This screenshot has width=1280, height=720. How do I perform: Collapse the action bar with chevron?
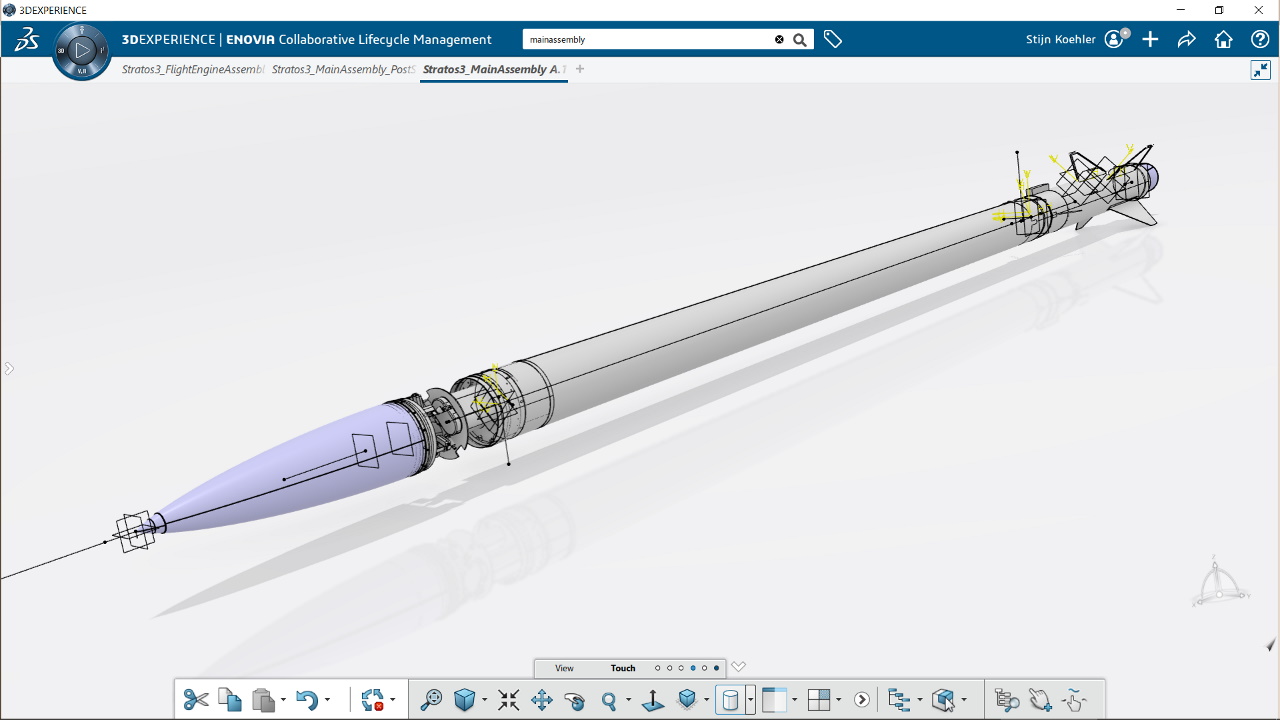click(738, 667)
